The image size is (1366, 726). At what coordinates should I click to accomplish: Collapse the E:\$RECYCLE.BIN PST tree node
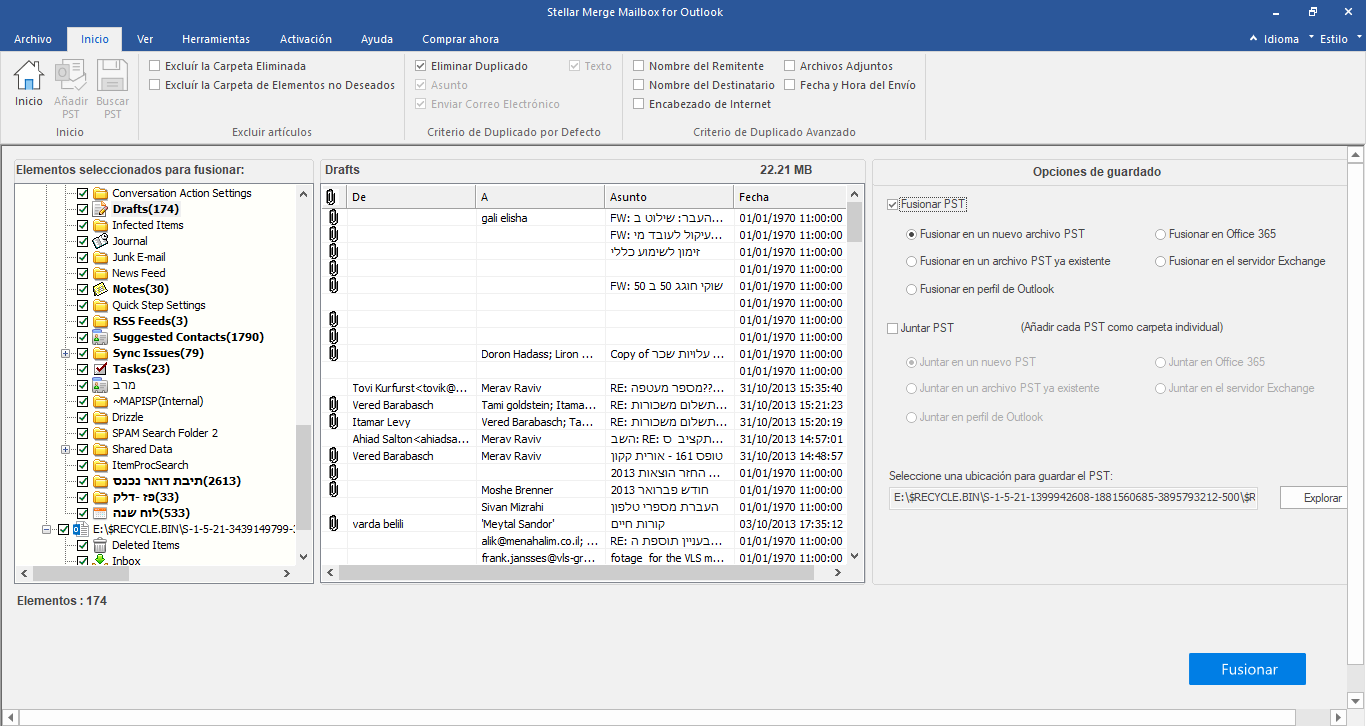47,529
